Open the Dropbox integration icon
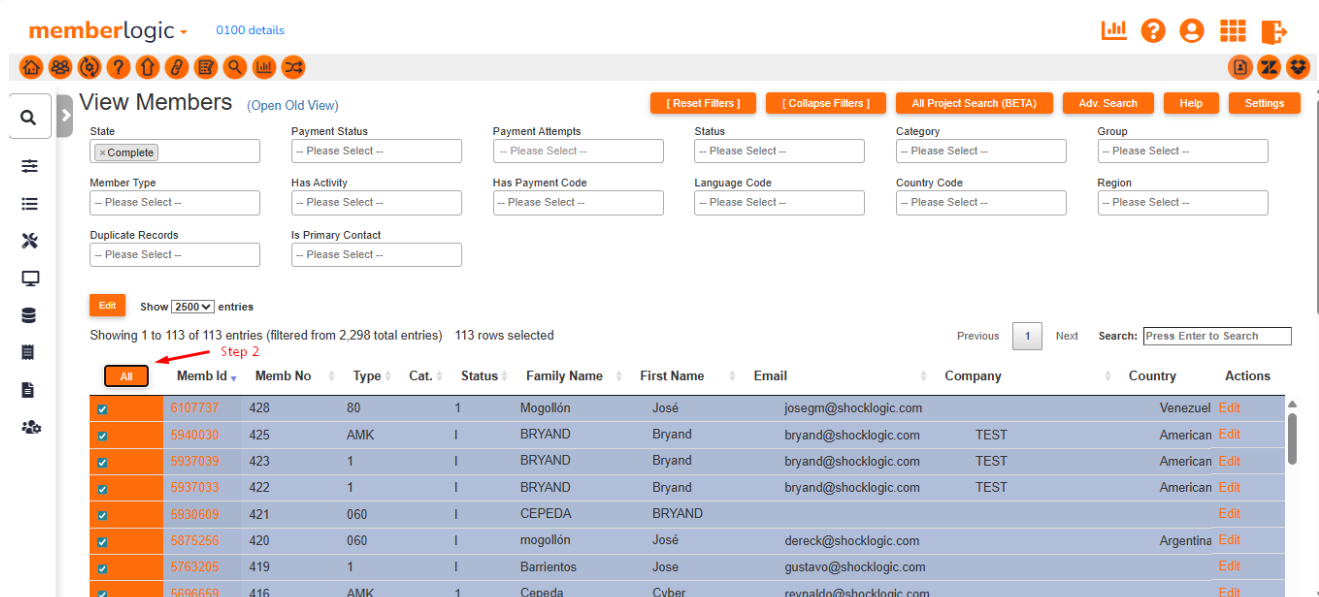1319x597 pixels. point(1298,67)
